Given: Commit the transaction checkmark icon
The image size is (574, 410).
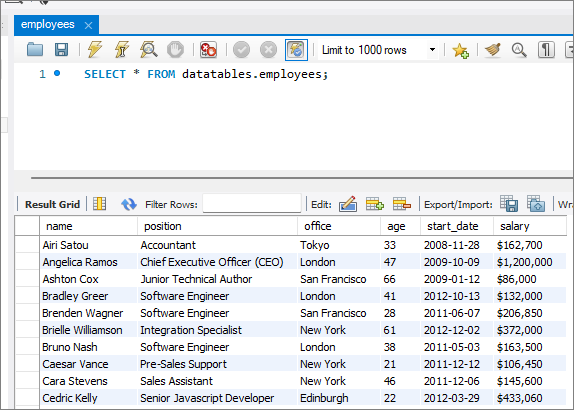Looking at the screenshot, I should click(241, 49).
